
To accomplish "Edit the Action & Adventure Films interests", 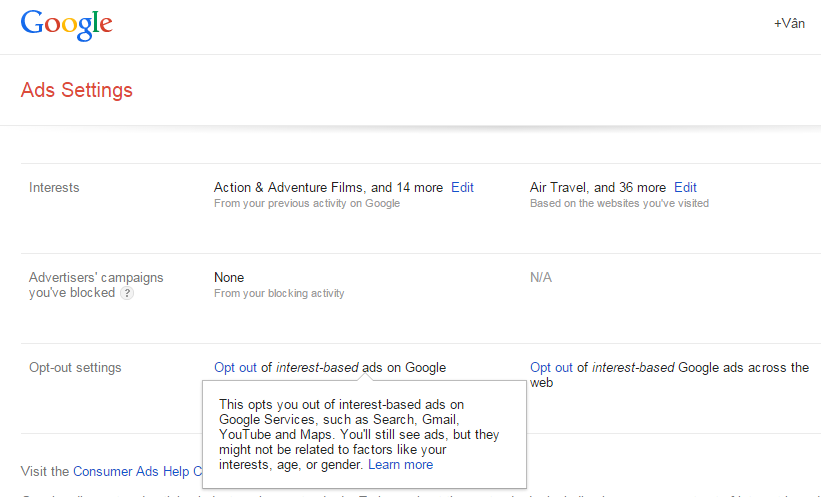I will tap(462, 187).
